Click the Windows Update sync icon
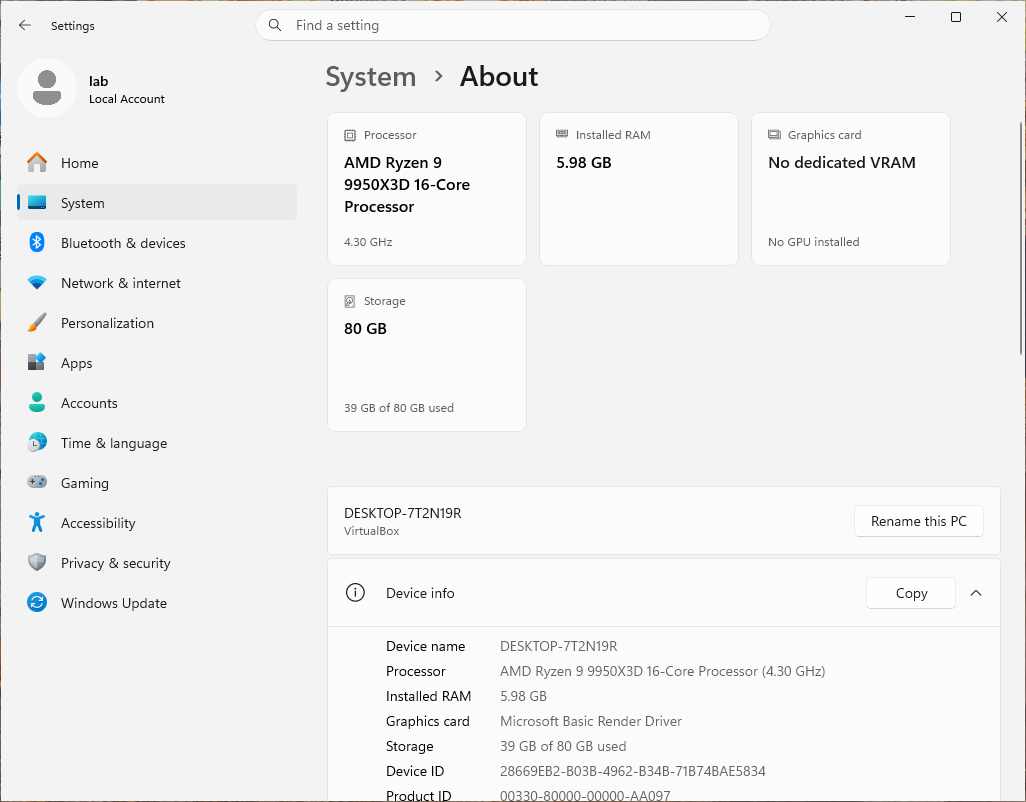Image resolution: width=1026 pixels, height=802 pixels. pyautogui.click(x=37, y=602)
